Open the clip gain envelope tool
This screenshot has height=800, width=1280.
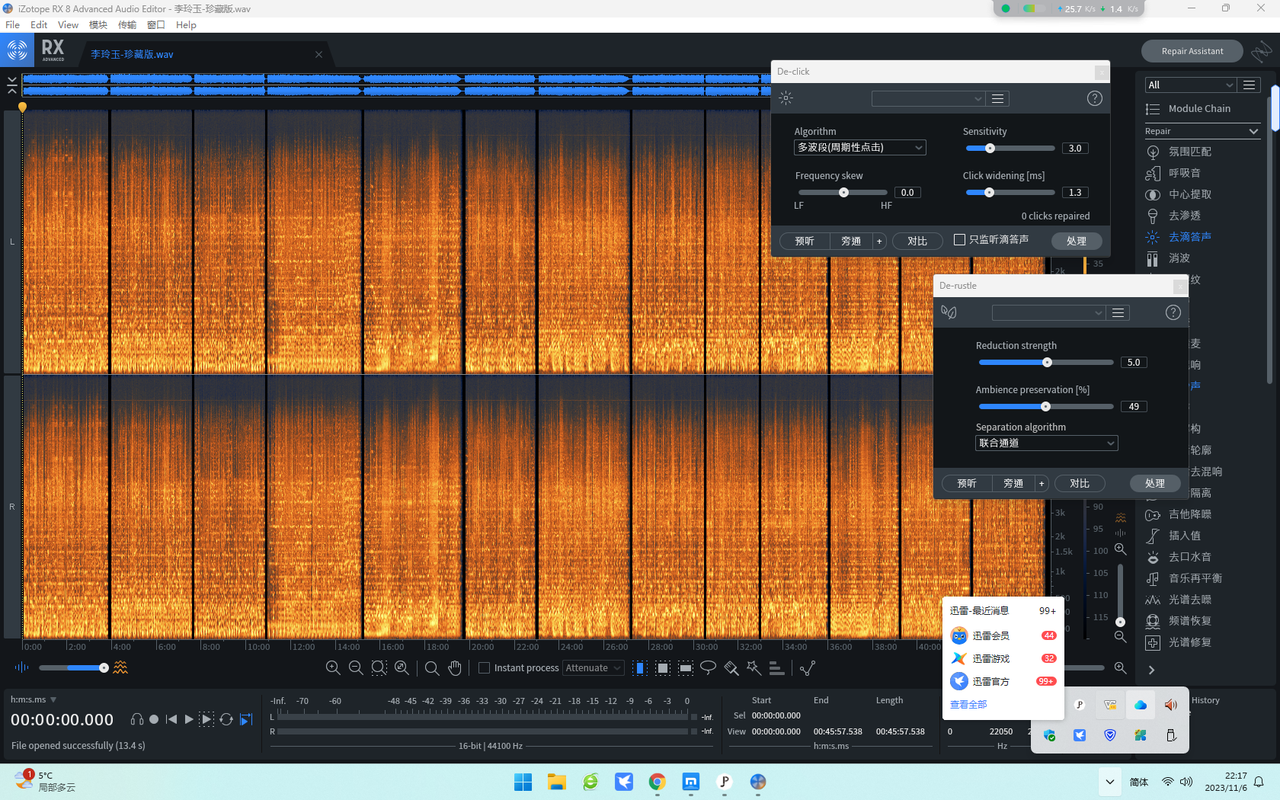tap(808, 668)
